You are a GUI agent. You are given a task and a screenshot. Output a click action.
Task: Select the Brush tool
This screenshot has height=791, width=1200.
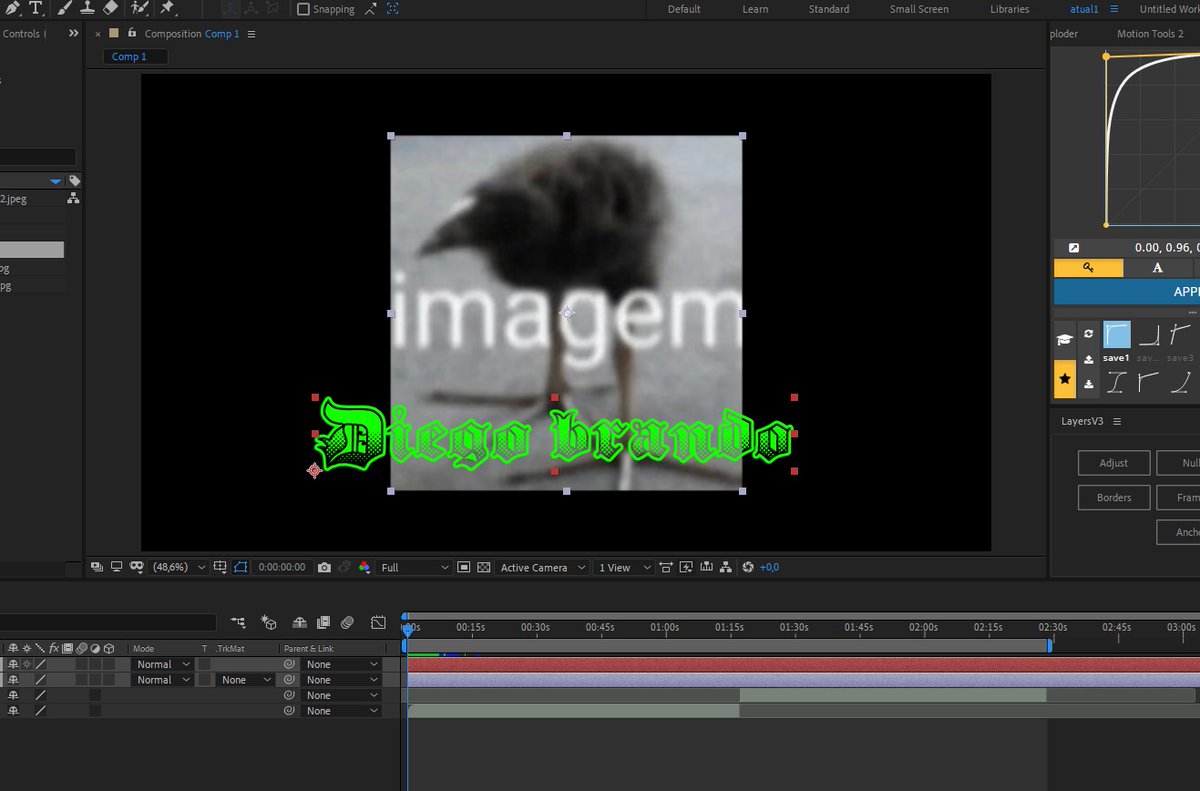[x=64, y=8]
